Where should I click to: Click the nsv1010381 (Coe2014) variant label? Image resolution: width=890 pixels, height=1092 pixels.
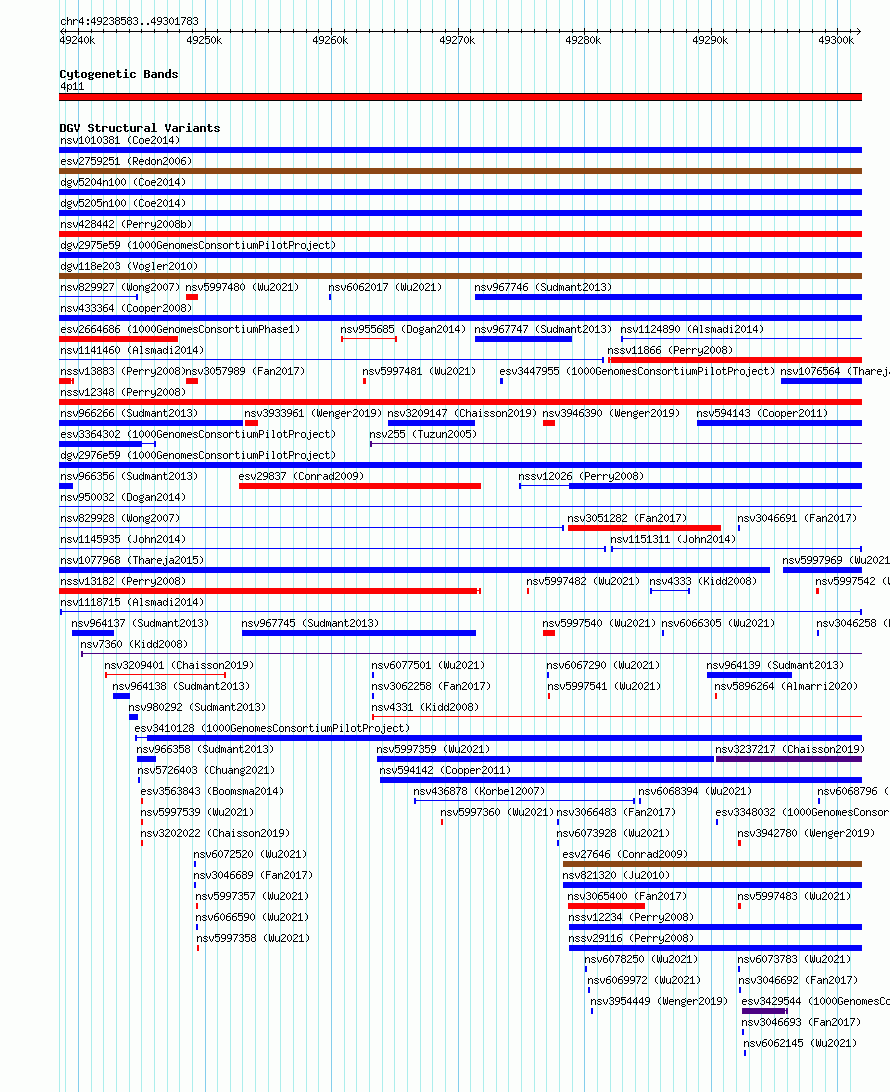pyautogui.click(x=120, y=140)
